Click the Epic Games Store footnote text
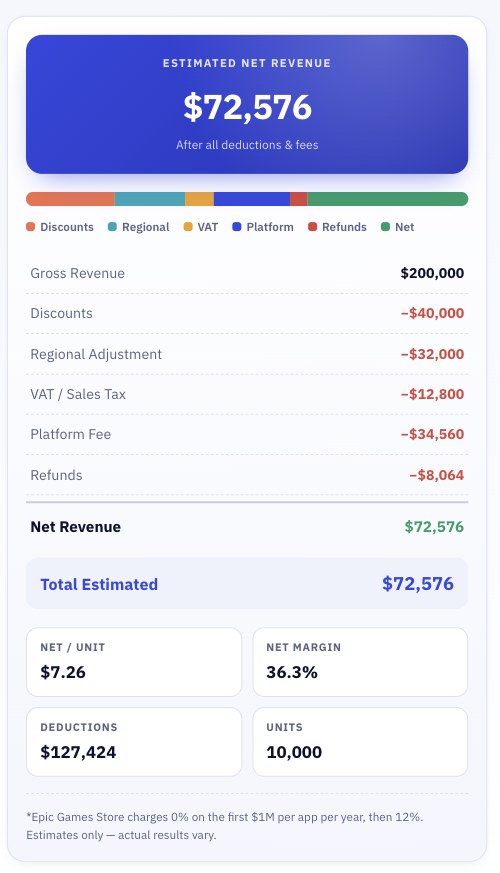The image size is (500, 873). point(225,817)
